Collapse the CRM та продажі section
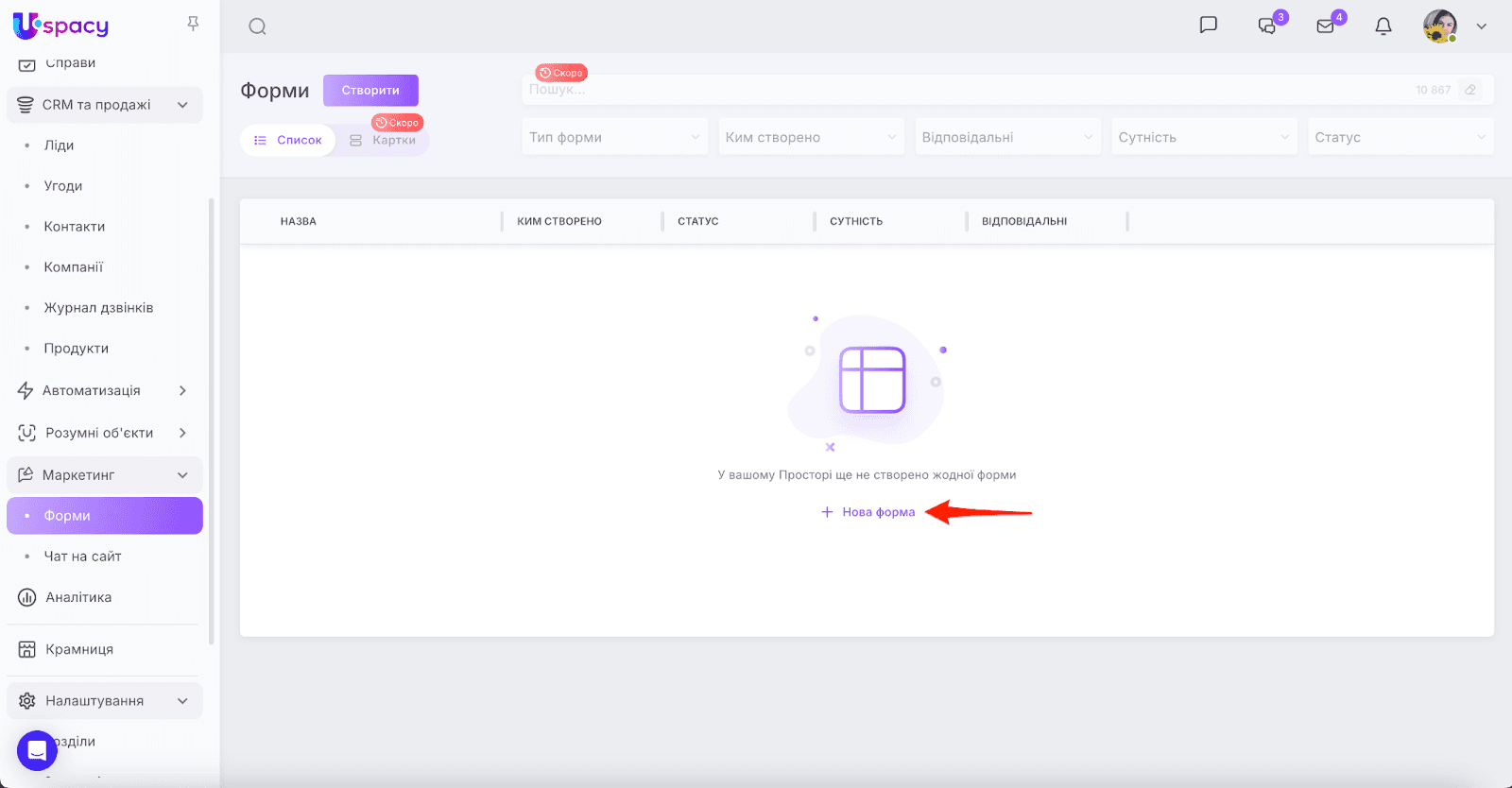The width and height of the screenshot is (1512, 788). click(182, 105)
